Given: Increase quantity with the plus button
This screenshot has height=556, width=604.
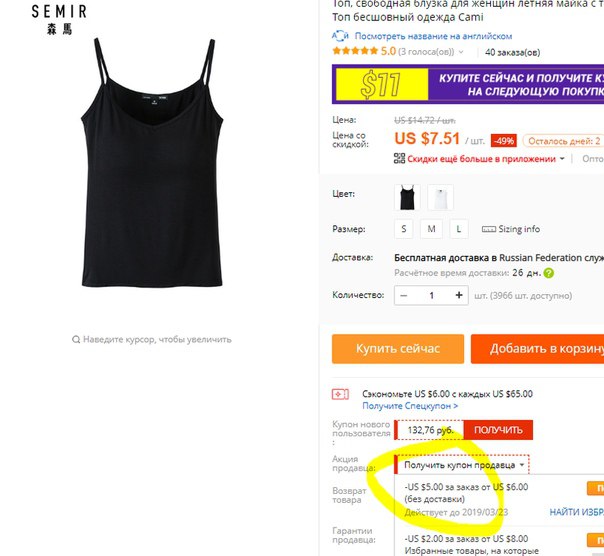Looking at the screenshot, I should [459, 295].
